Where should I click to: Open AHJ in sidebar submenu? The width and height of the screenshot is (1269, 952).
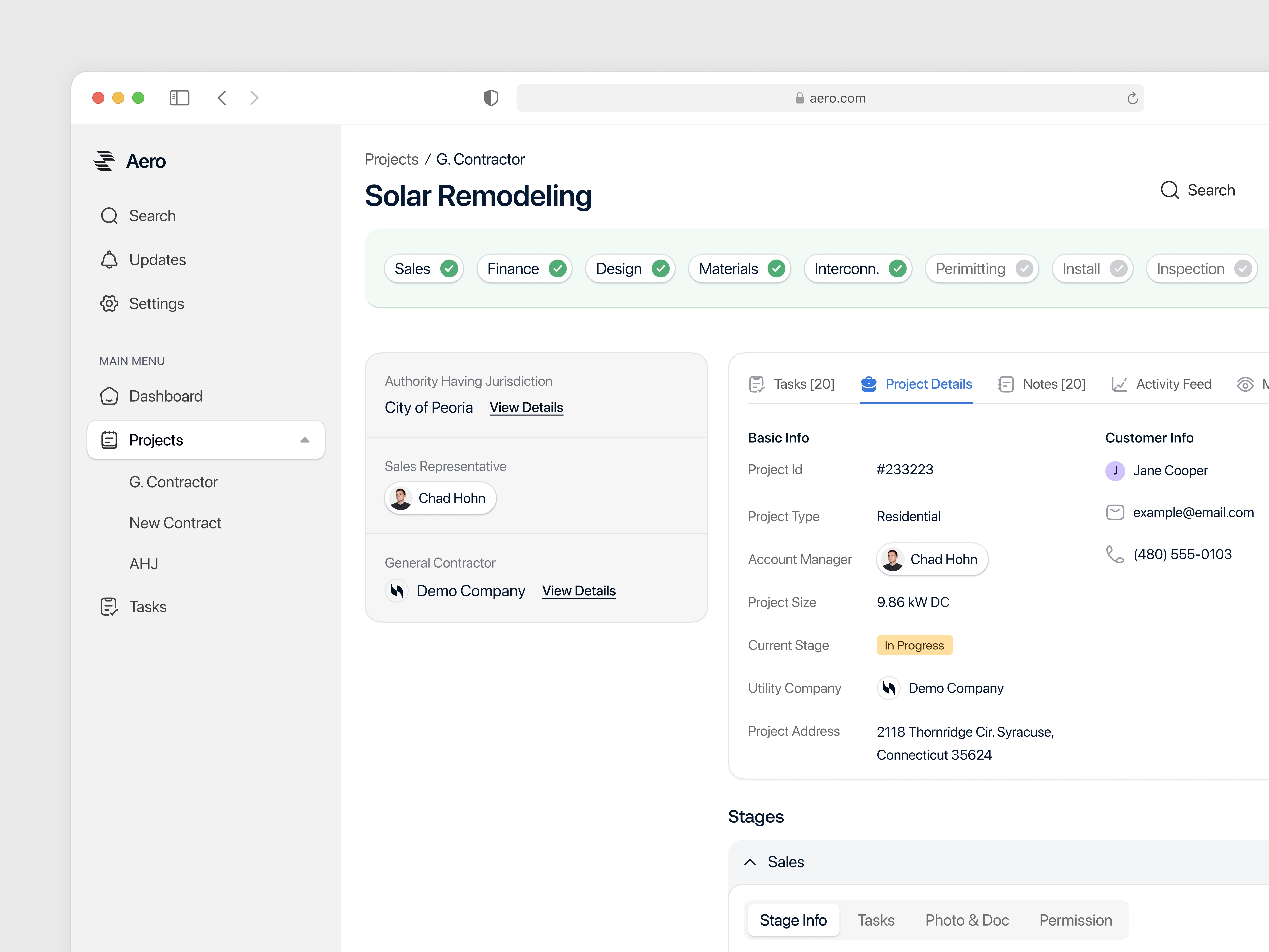[x=143, y=564]
